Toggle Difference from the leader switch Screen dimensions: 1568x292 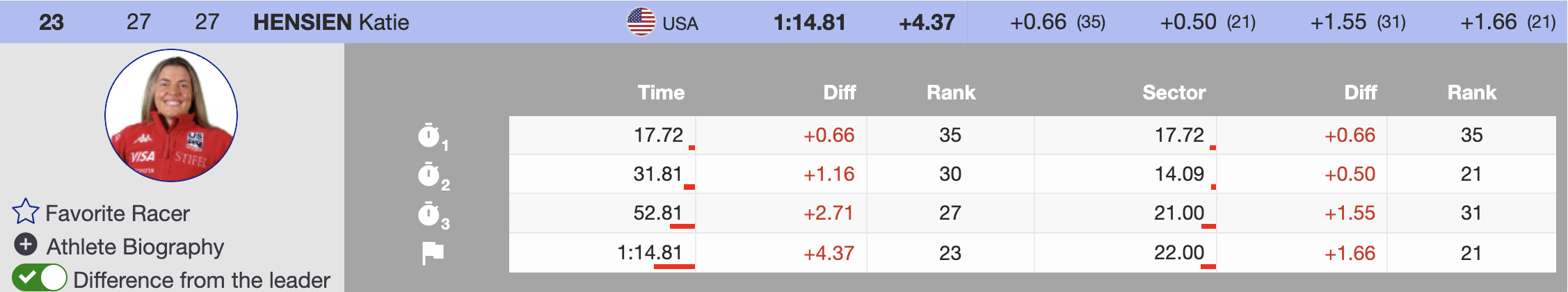click(x=40, y=278)
